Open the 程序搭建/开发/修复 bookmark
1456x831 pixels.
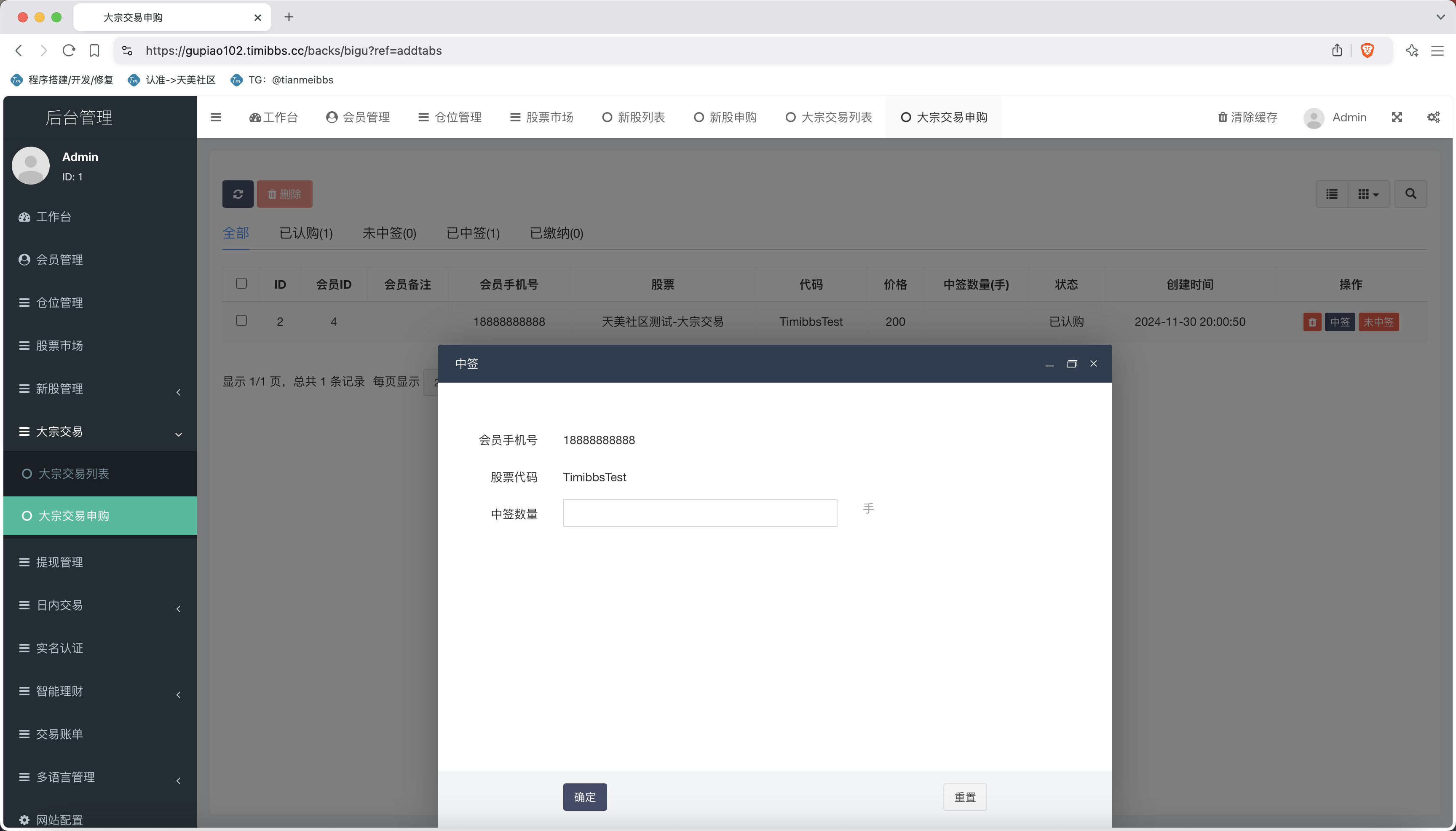(62, 80)
